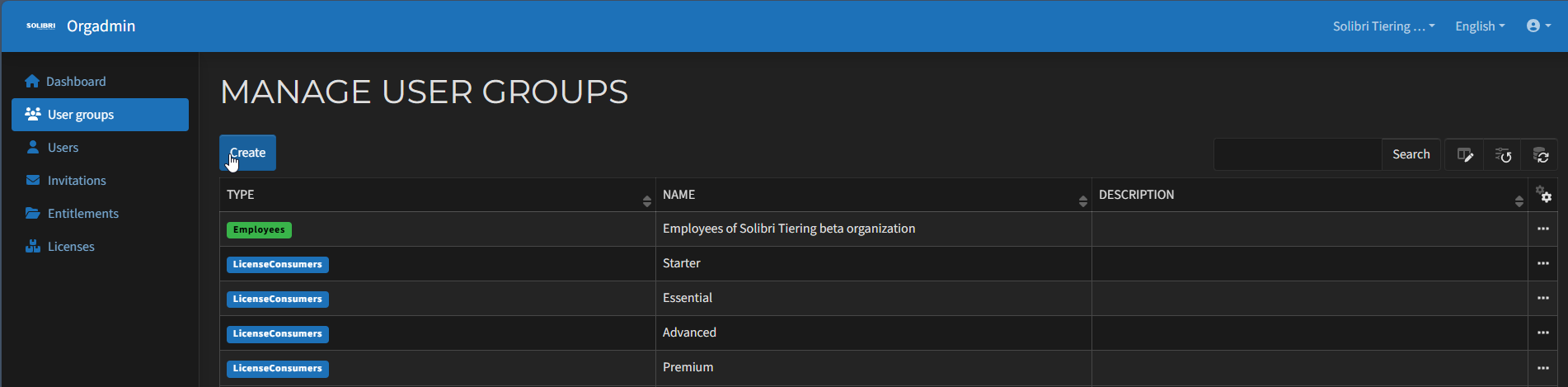The width and height of the screenshot is (1568, 387).
Task: Sort by the NAME column
Action: click(x=874, y=195)
